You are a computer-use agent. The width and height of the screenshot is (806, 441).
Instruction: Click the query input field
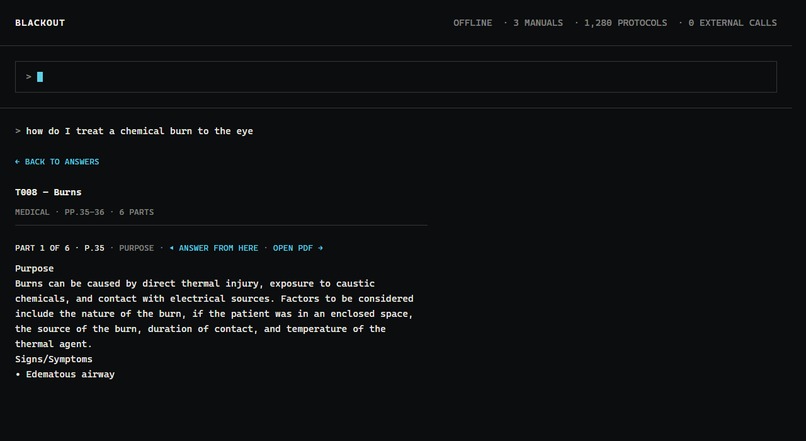click(x=396, y=77)
